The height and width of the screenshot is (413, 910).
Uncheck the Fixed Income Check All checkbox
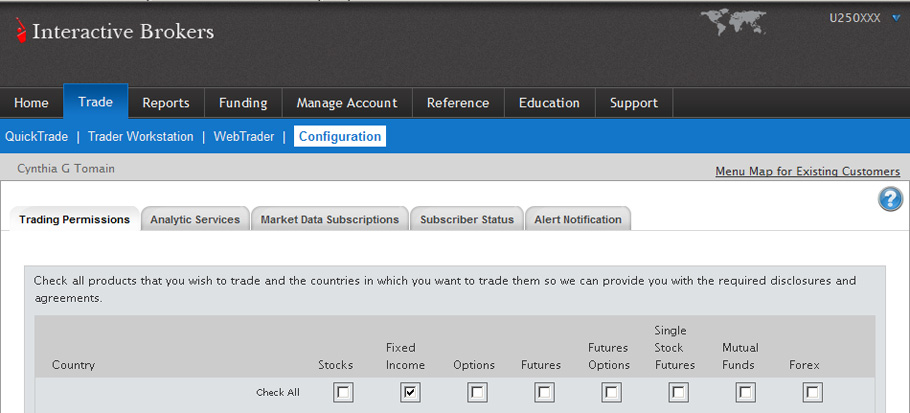(x=410, y=393)
